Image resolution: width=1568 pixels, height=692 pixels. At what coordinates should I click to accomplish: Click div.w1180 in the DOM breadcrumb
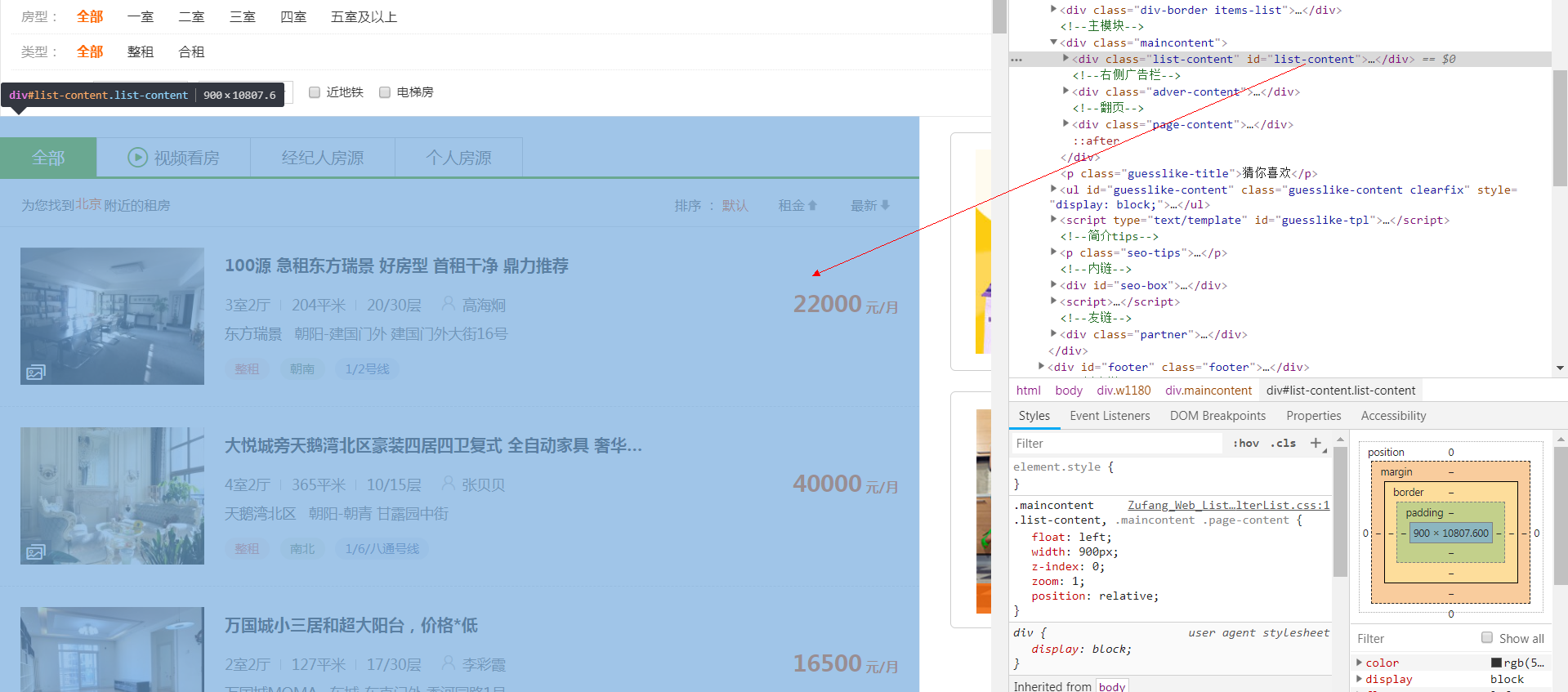point(1124,391)
